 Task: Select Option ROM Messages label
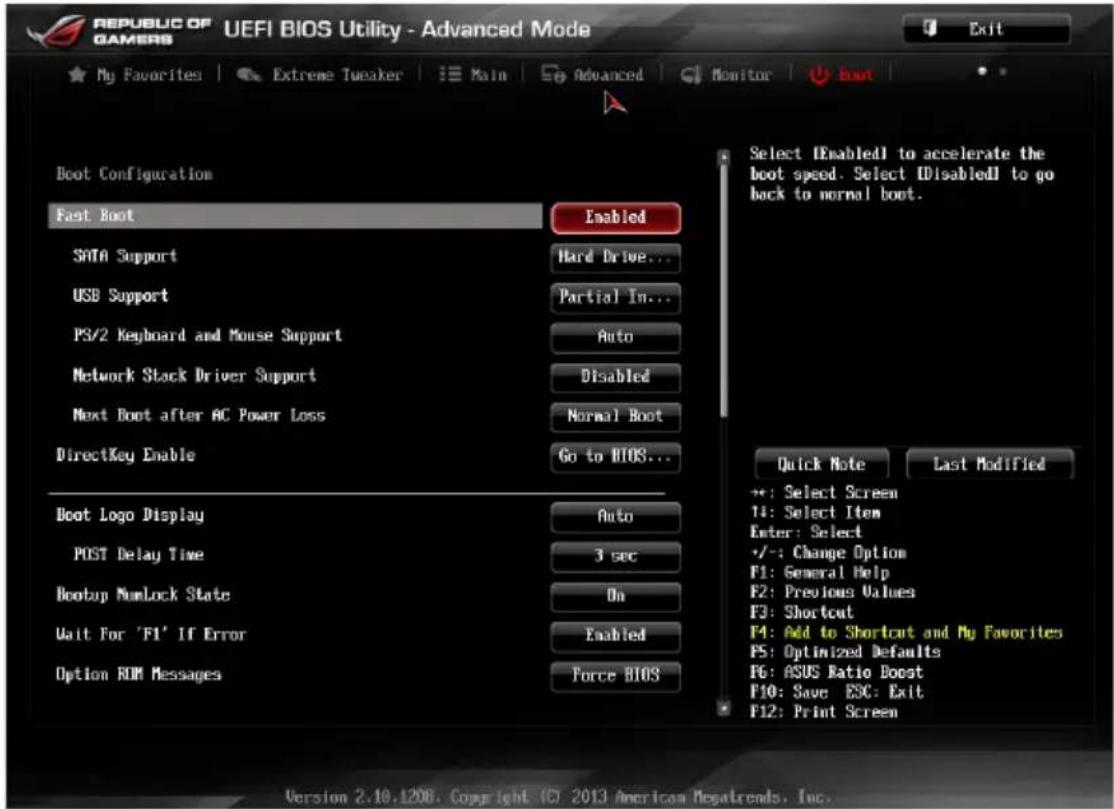click(139, 675)
